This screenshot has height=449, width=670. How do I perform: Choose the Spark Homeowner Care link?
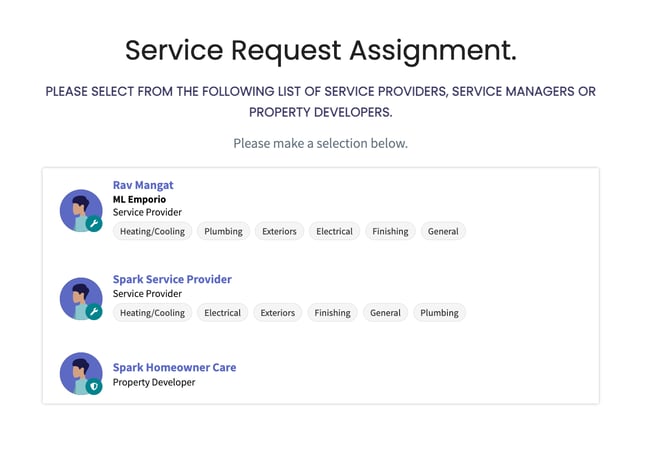[174, 367]
